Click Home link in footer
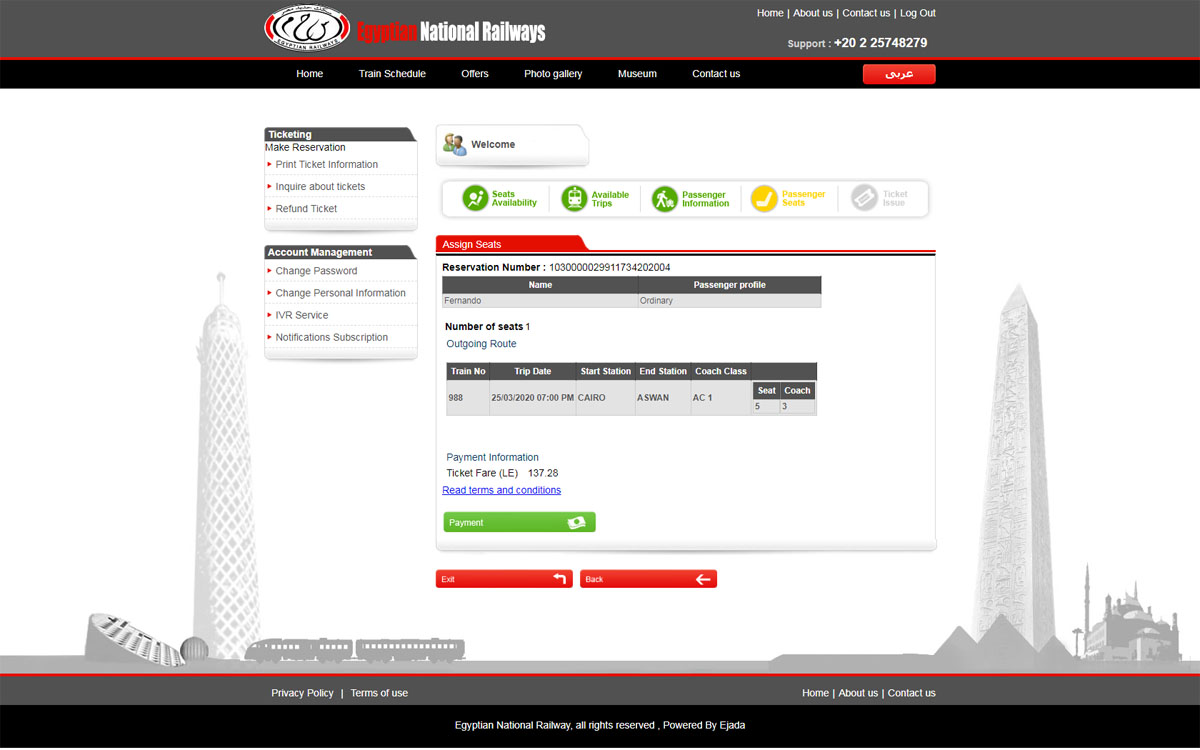This screenshot has width=1200, height=750. [x=815, y=693]
